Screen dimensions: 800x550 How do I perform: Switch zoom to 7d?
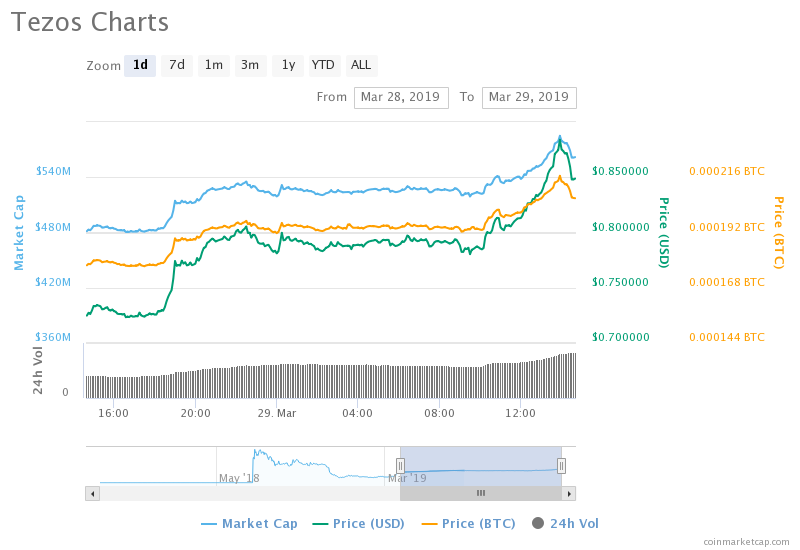177,65
